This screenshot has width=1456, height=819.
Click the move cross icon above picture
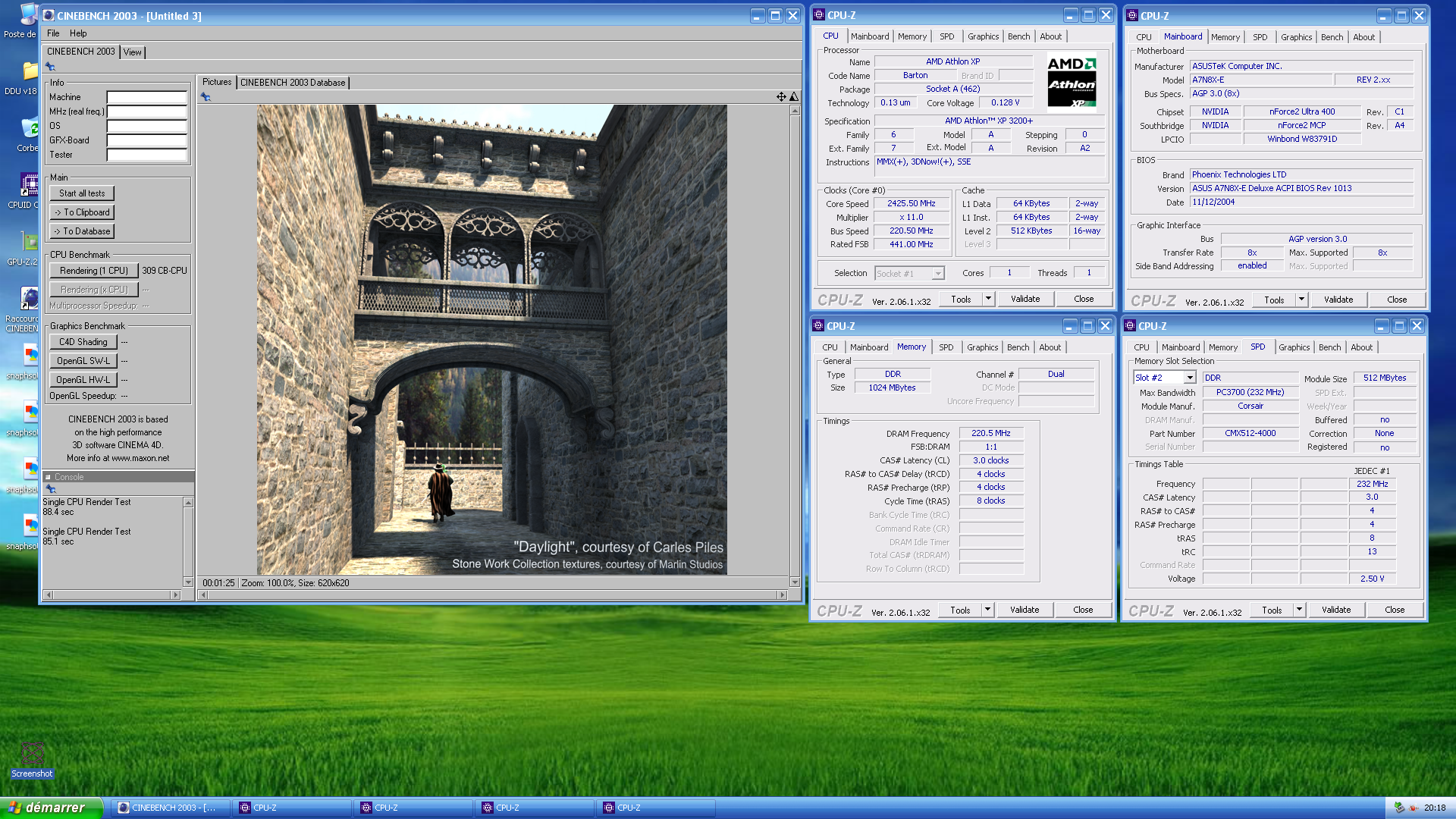tap(781, 96)
